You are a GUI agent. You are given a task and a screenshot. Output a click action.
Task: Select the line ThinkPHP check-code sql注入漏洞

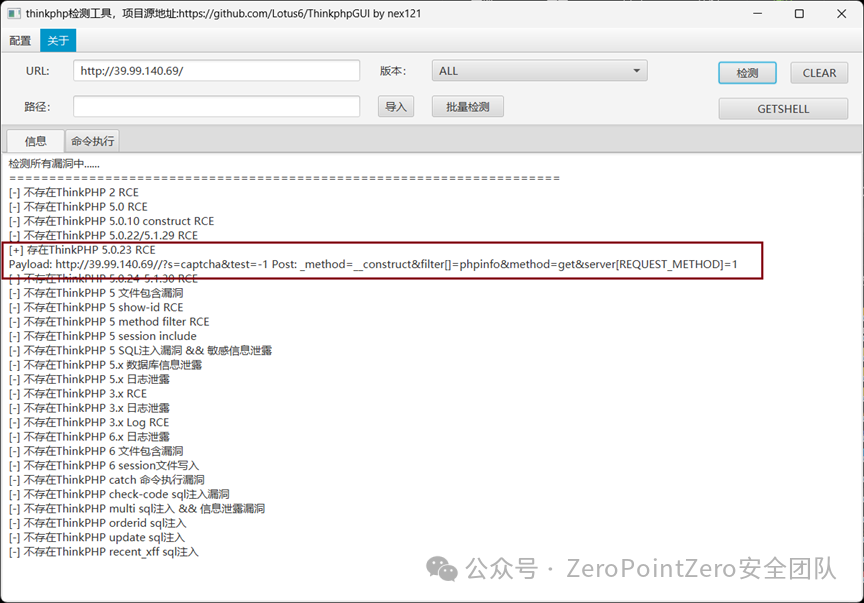[x=119, y=494]
